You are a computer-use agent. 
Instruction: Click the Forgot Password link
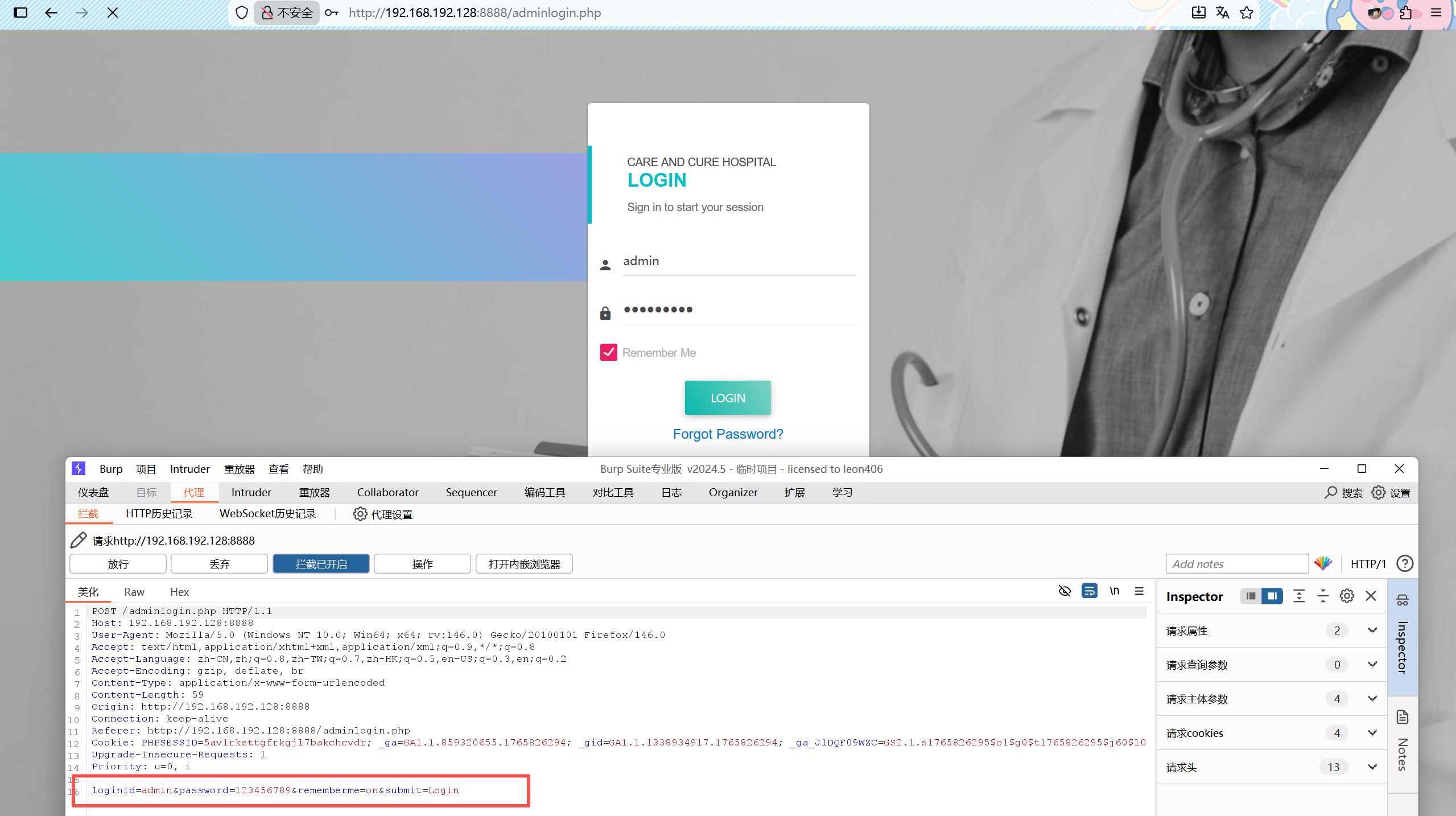coord(728,434)
